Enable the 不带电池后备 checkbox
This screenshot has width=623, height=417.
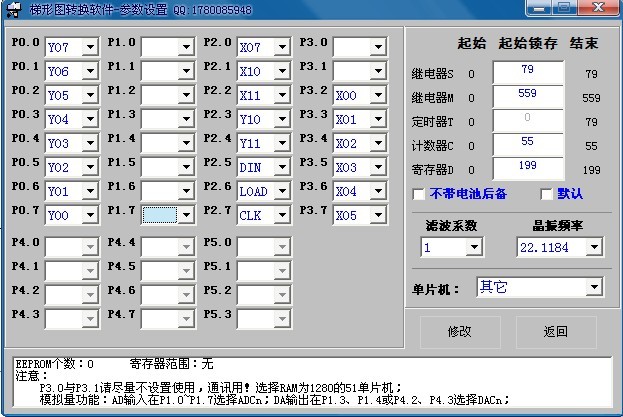(x=420, y=194)
